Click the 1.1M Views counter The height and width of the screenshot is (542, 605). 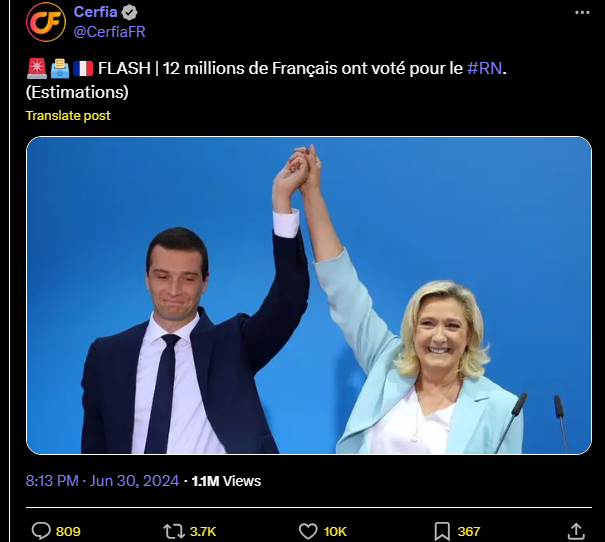click(x=226, y=481)
